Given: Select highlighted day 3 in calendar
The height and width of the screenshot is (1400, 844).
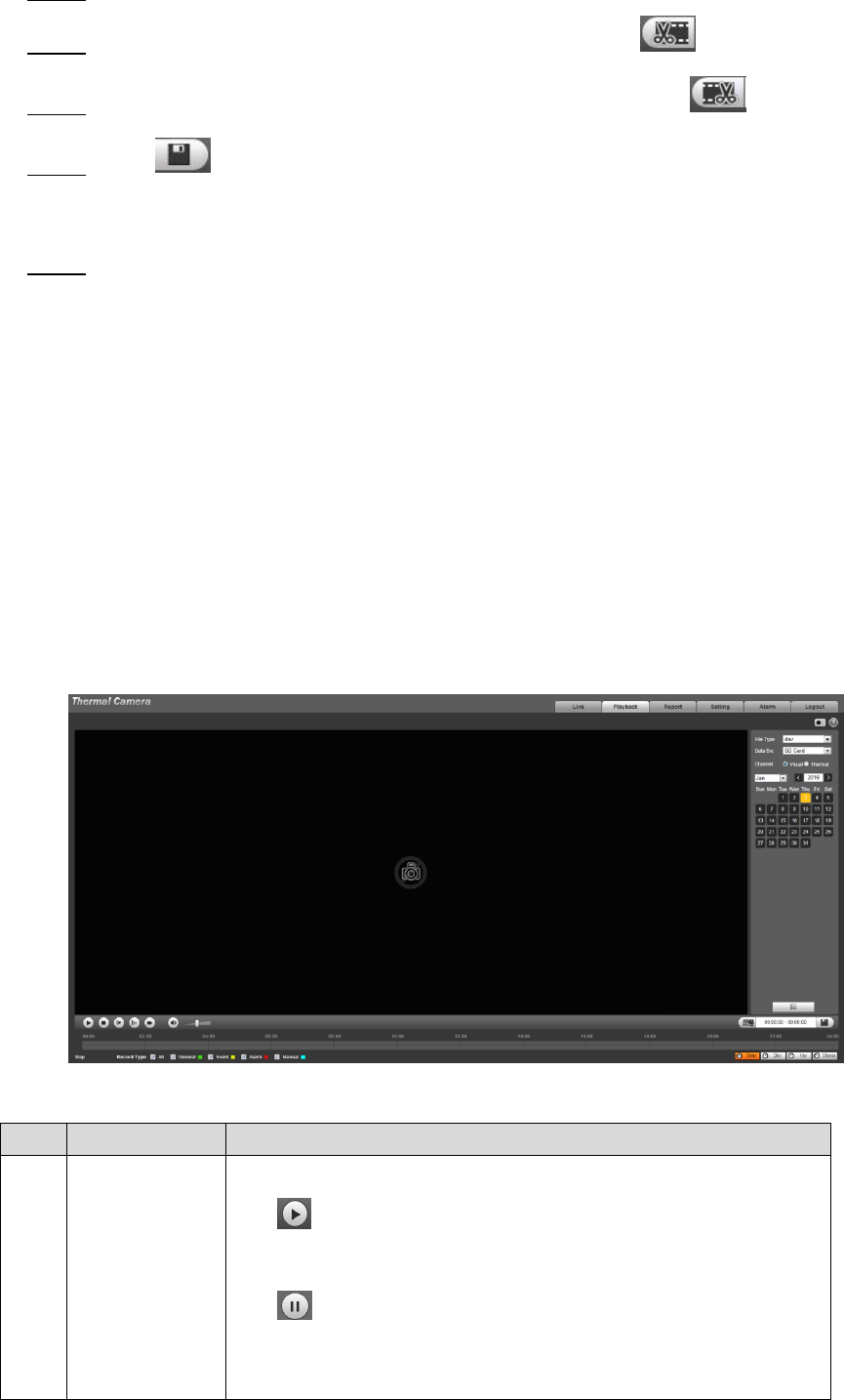Looking at the screenshot, I should coord(806,798).
